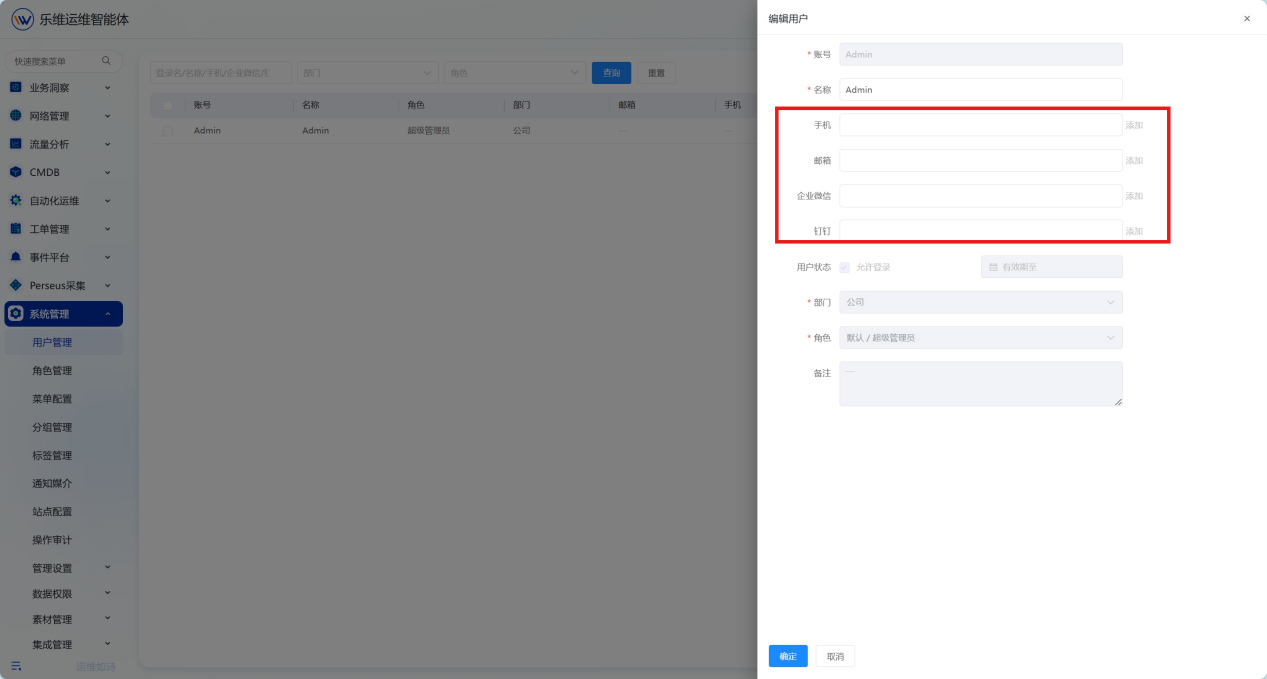Click the quick menu search box
Viewport: 1267px width, 679px height.
(x=64, y=61)
